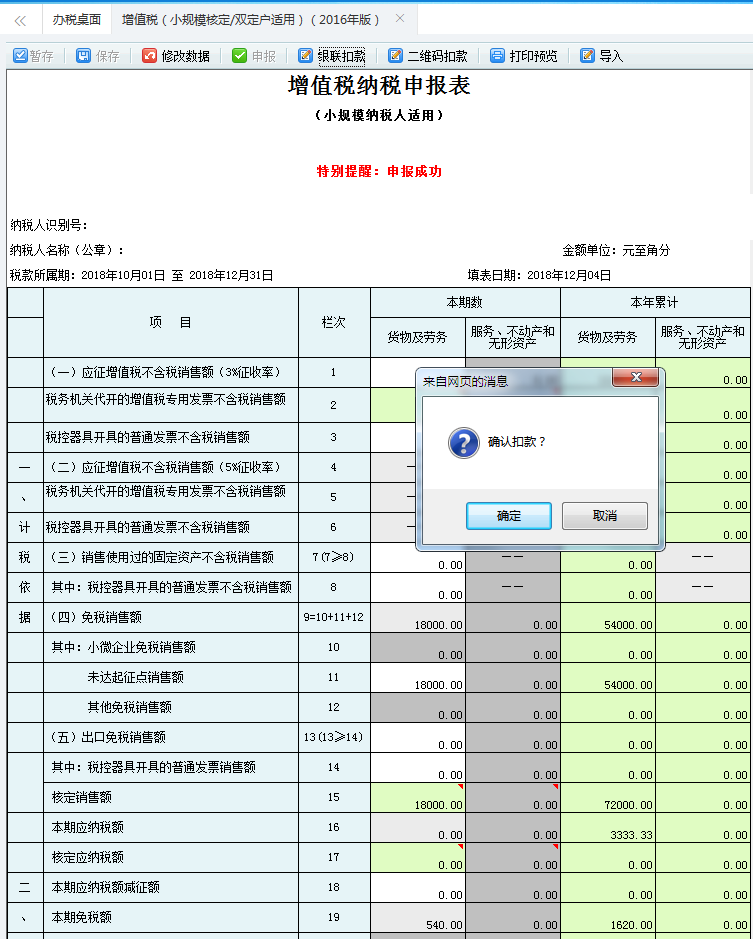Viewport: 753px width, 939px height.
Task: Click the 保存 save disk icon
Action: point(84,56)
